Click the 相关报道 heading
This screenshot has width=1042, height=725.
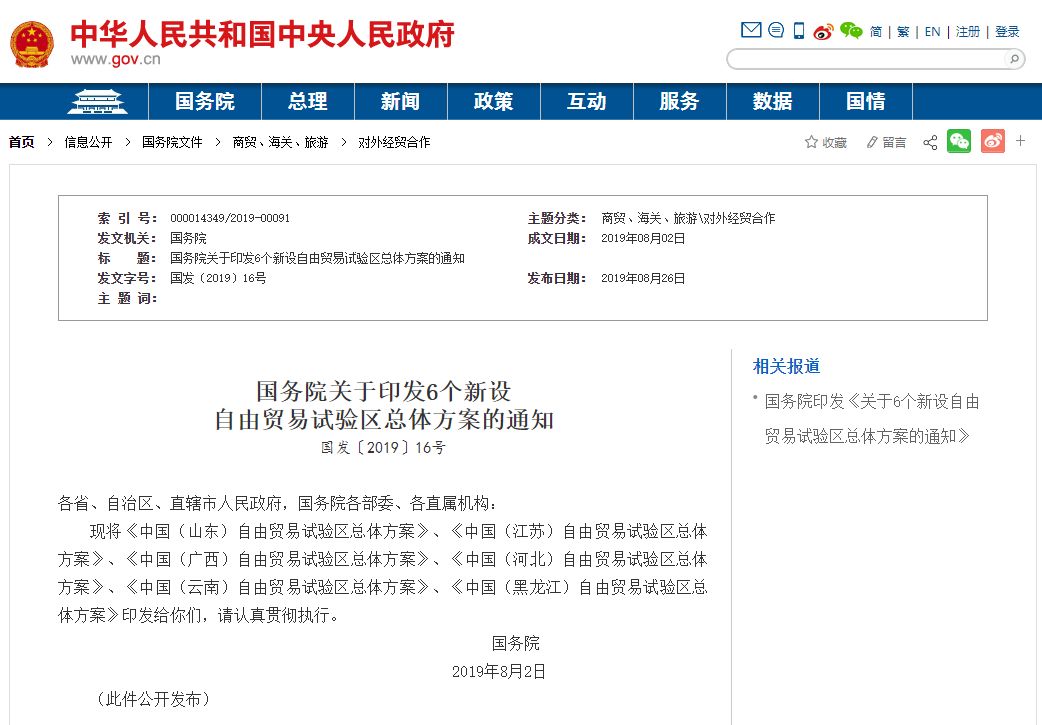(786, 366)
